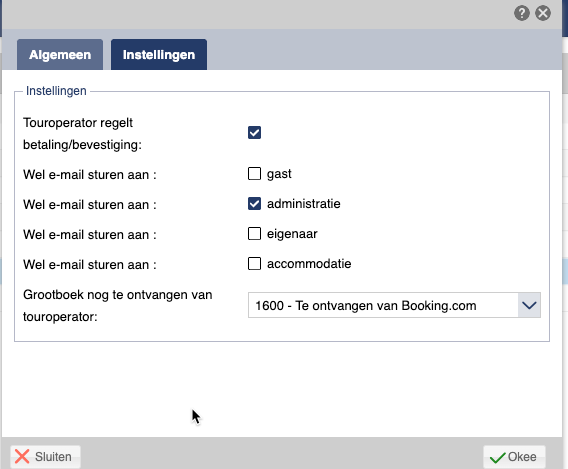The image size is (568, 469).
Task: Click the 'eigenaar' label text
Action: click(292, 234)
